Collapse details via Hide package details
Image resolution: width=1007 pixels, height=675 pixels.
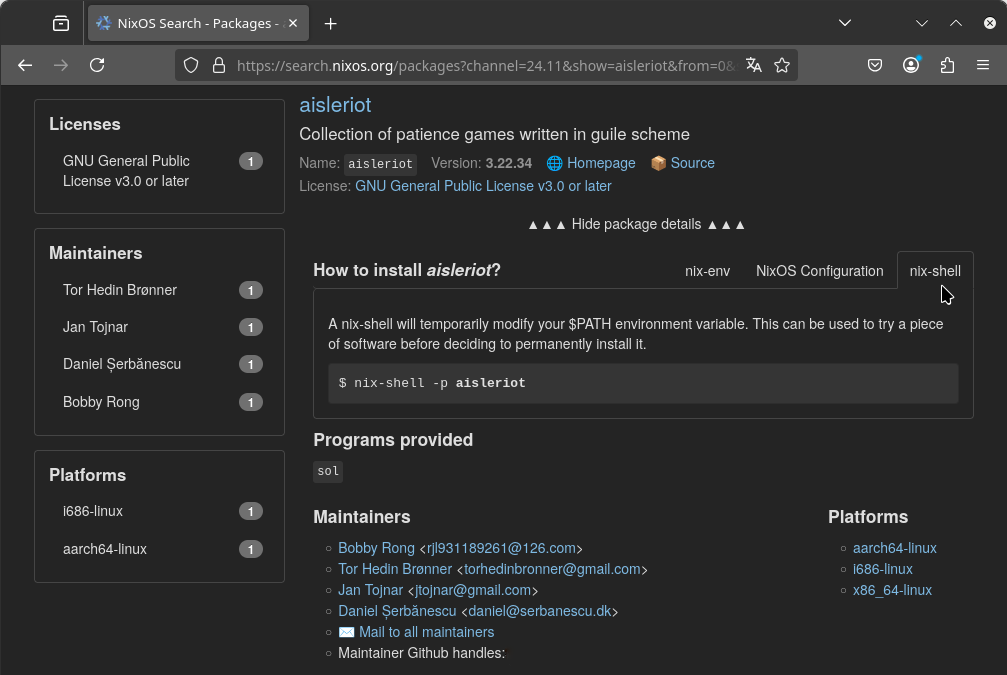tap(636, 224)
